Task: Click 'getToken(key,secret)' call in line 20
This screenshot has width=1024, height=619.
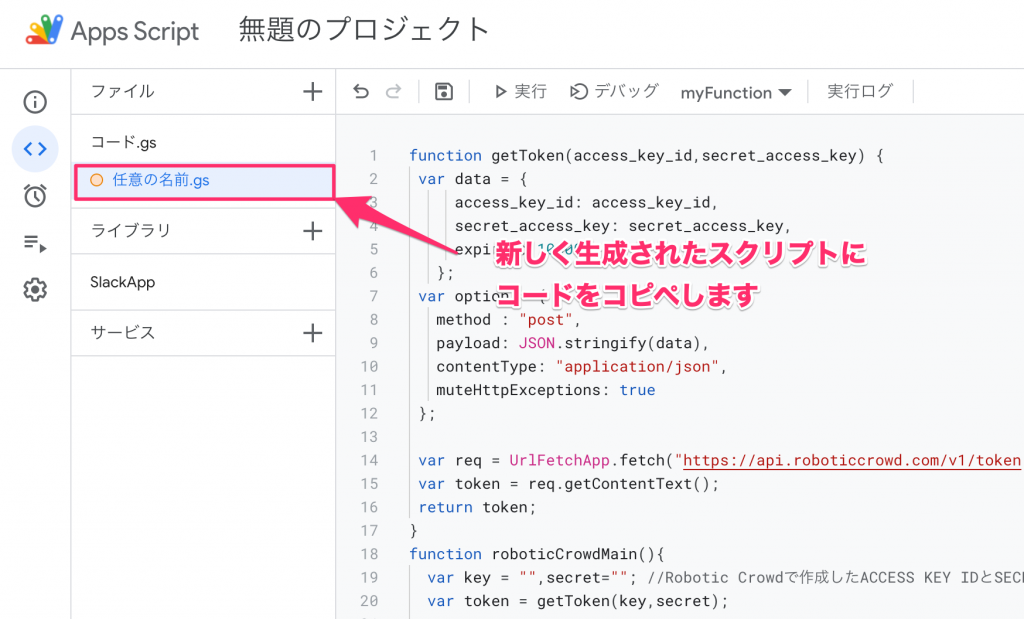Action: [628, 601]
